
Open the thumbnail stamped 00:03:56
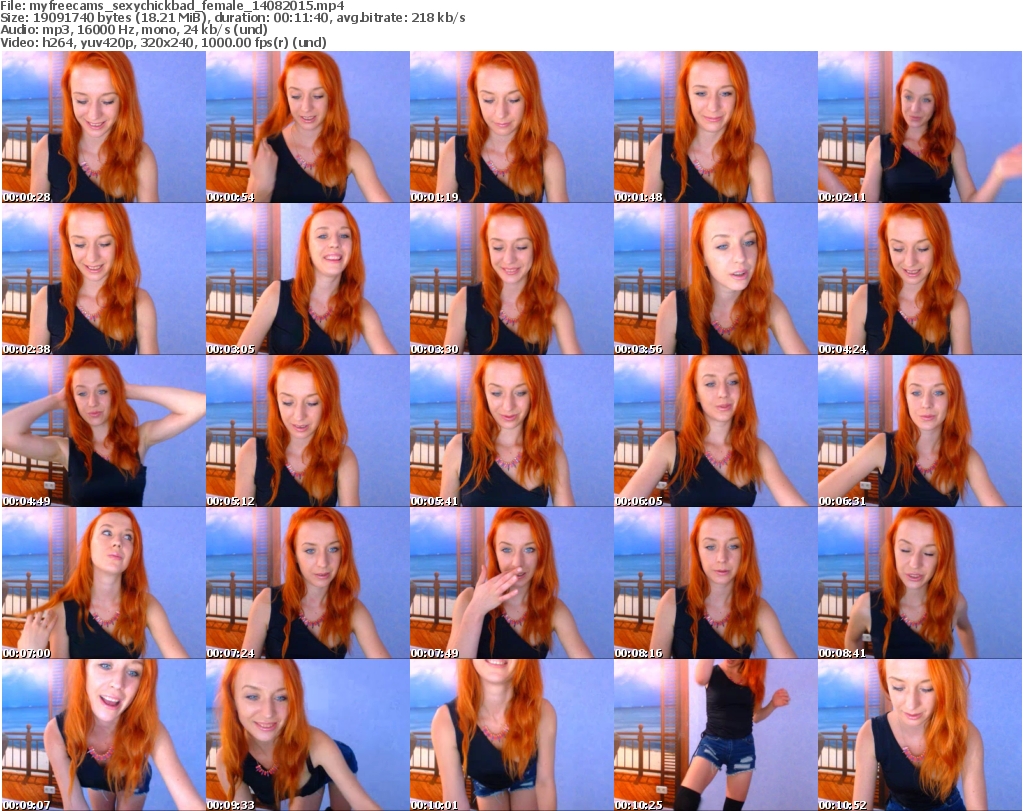tap(715, 279)
